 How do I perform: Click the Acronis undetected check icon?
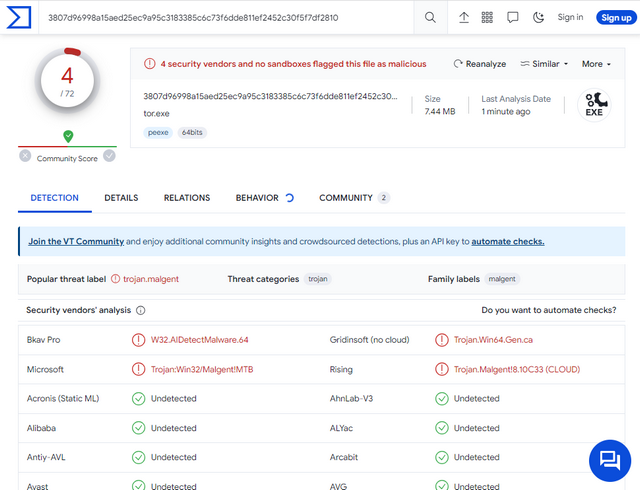pyautogui.click(x=138, y=399)
